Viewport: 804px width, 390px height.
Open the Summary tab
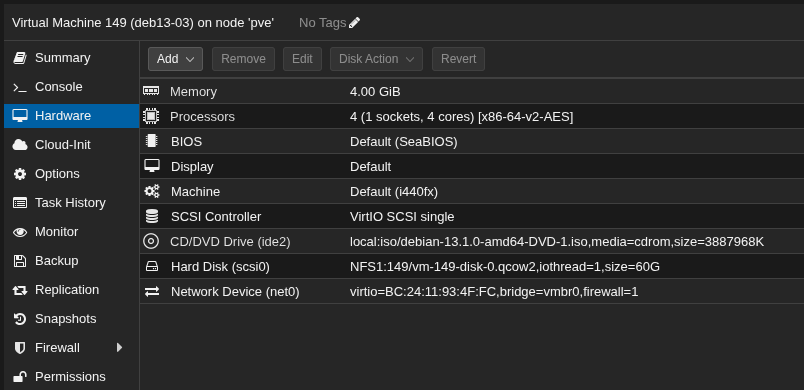coord(71,58)
